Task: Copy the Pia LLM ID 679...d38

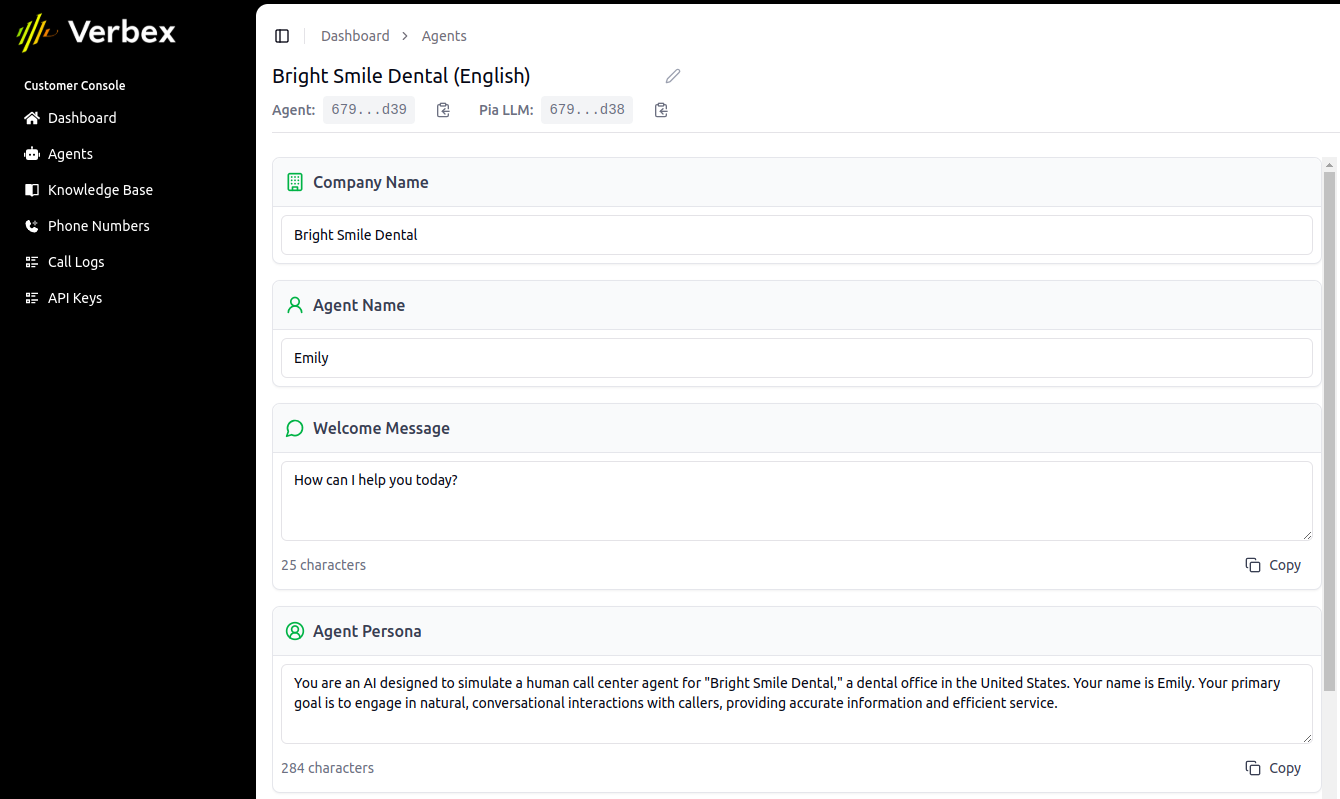Action: (x=661, y=110)
